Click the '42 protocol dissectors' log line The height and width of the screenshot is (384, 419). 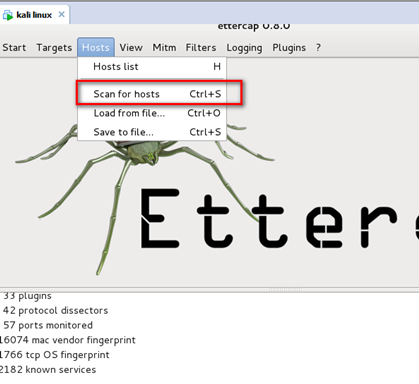tap(55, 311)
